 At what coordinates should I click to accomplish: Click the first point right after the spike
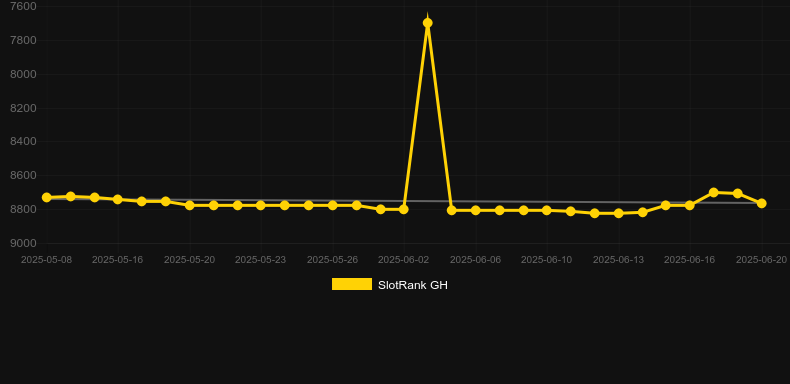[x=451, y=210]
